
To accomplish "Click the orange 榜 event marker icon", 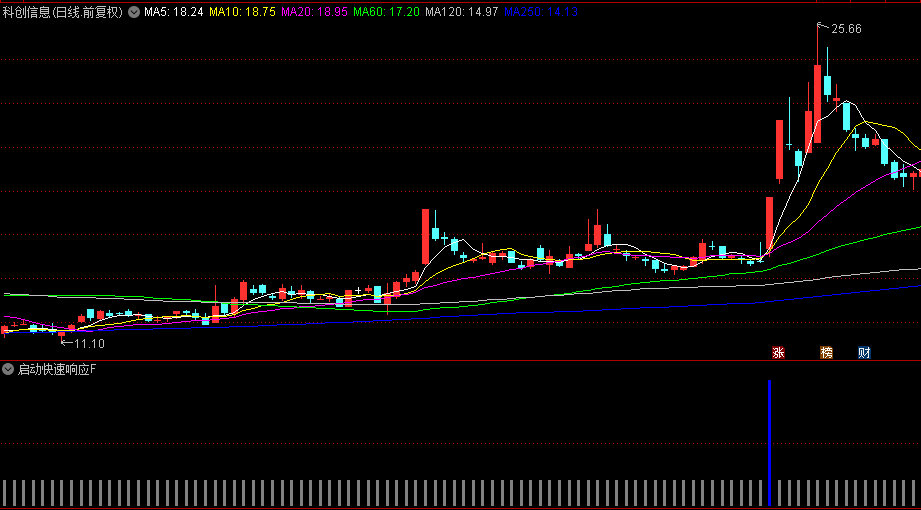I will pos(826,353).
